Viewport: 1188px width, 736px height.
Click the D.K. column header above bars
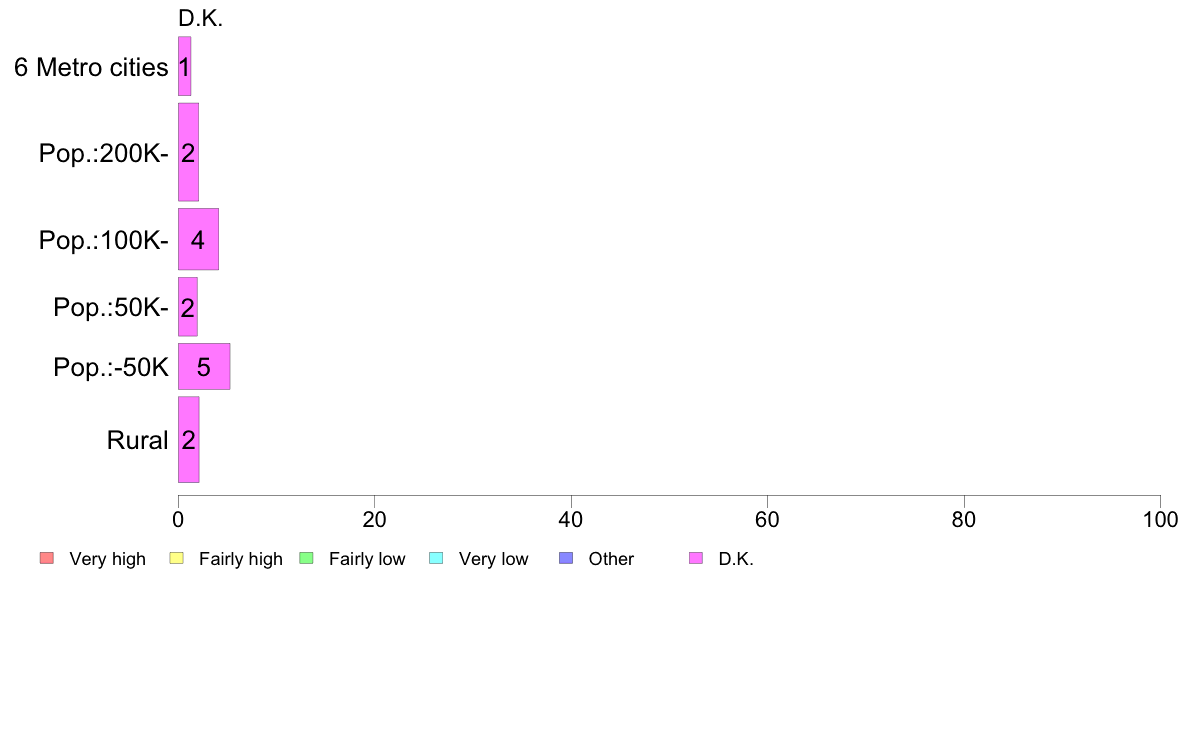pos(201,19)
